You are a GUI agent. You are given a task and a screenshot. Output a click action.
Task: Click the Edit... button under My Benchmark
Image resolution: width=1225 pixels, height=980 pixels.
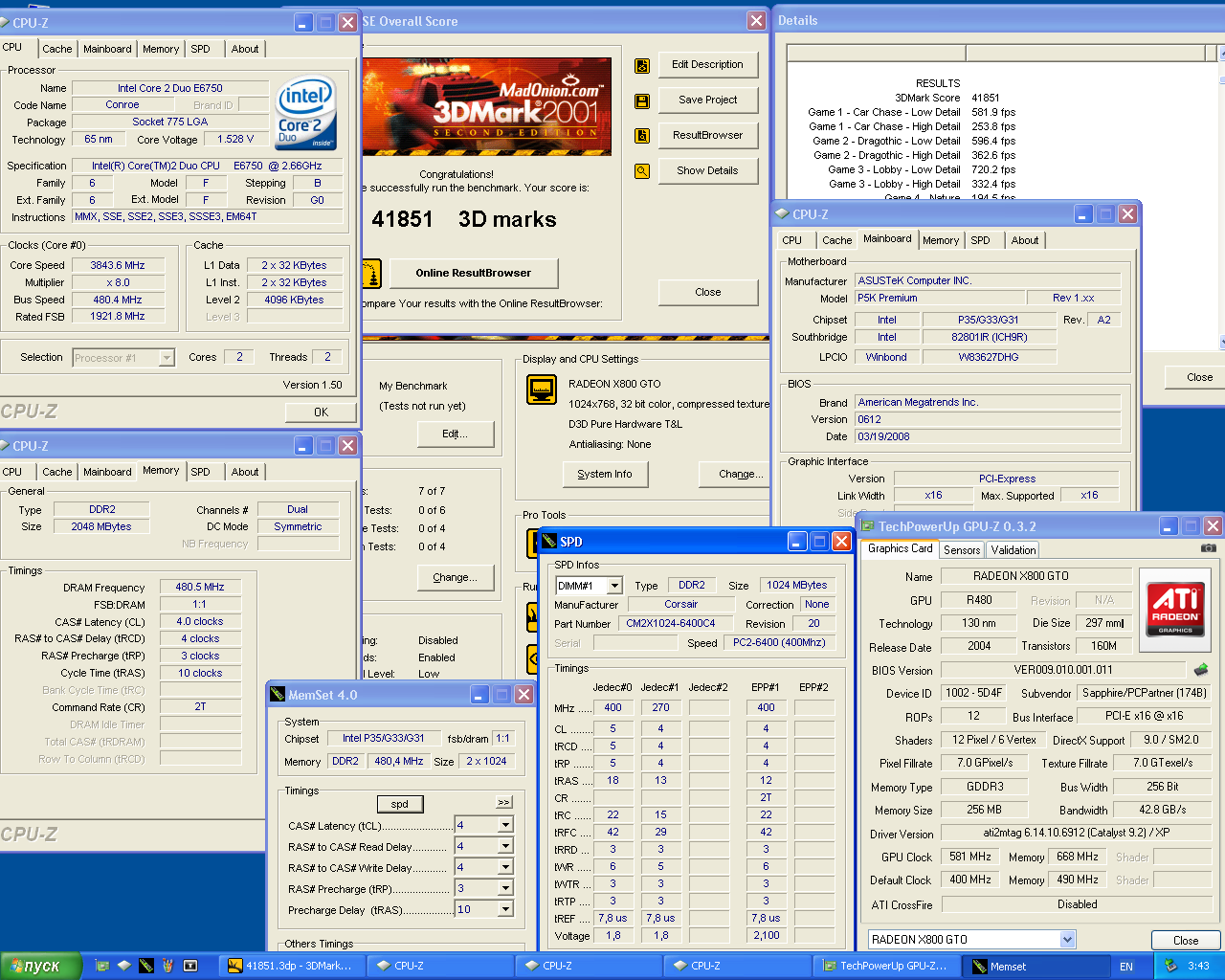pos(456,434)
